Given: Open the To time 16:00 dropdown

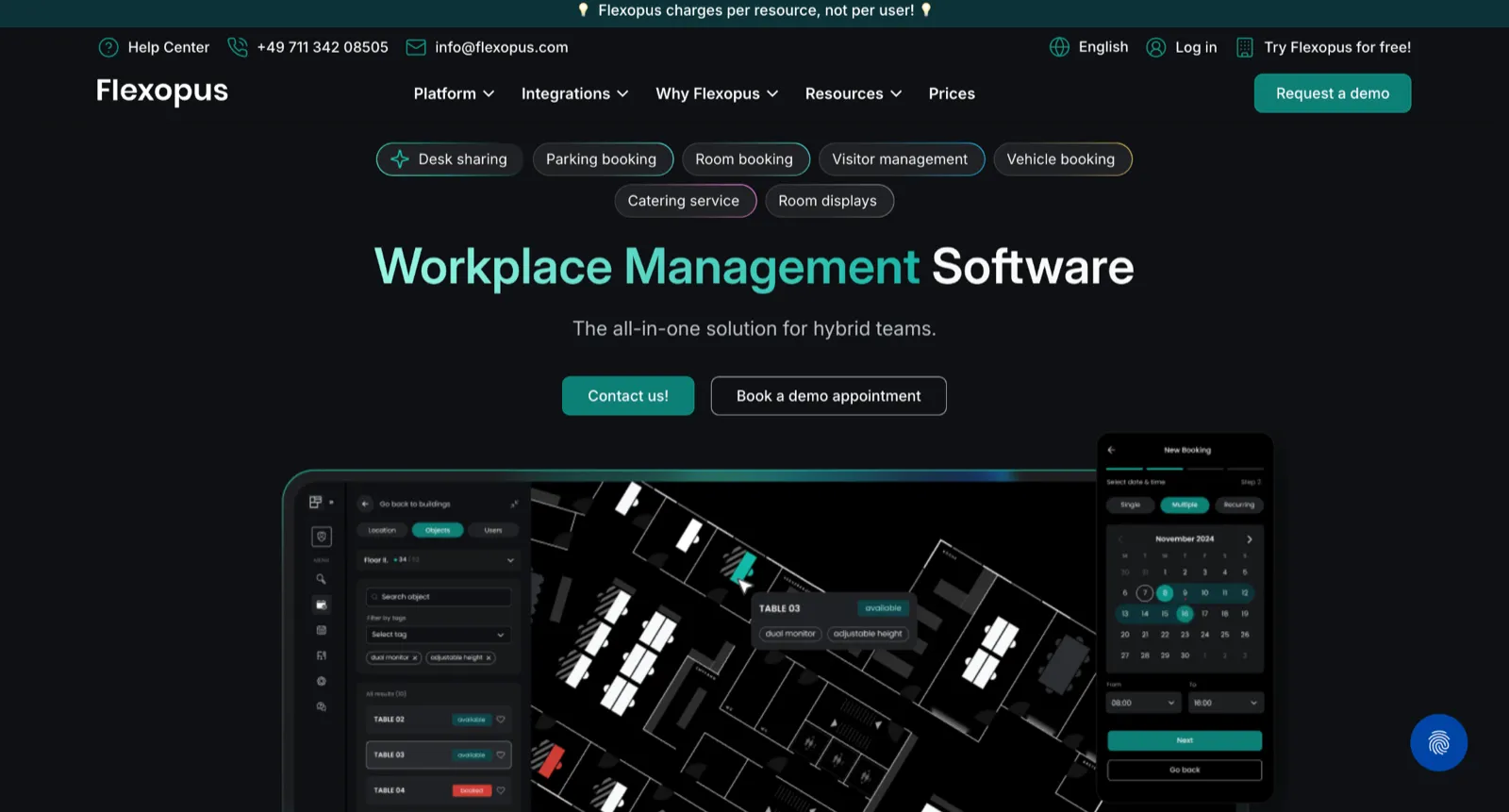Looking at the screenshot, I should (1225, 703).
